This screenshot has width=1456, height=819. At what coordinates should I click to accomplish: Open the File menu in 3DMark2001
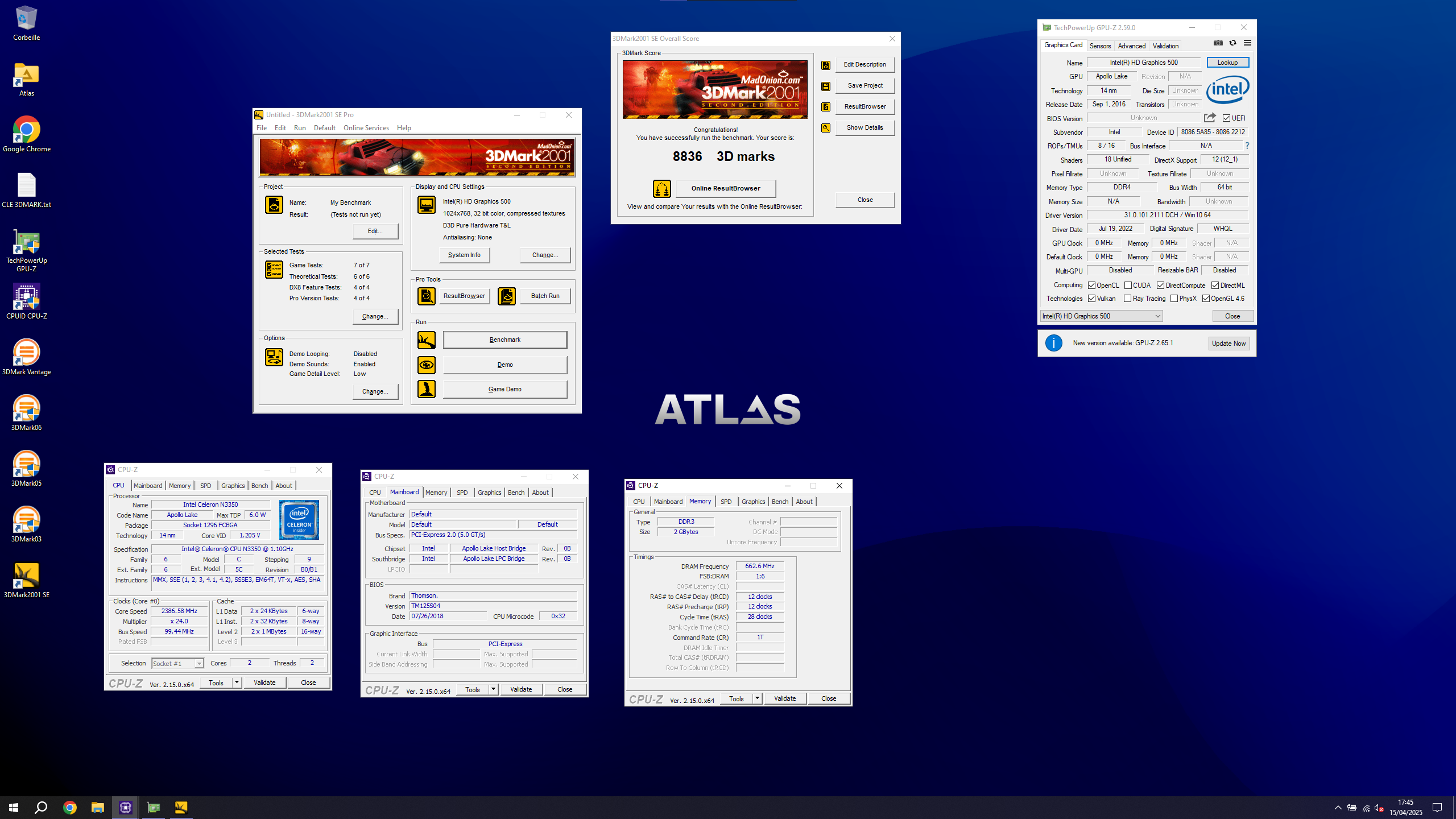tap(262, 128)
